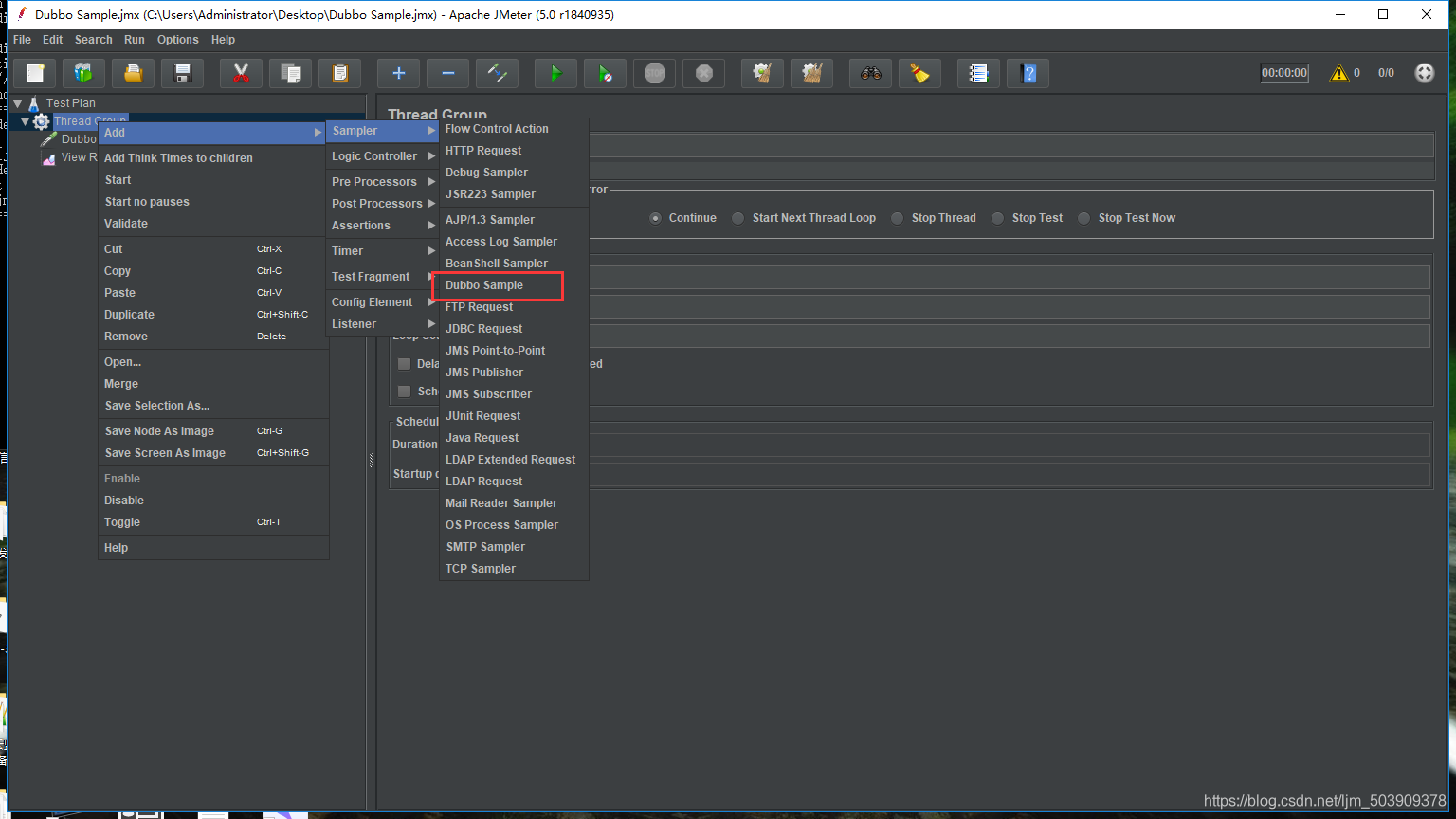Image resolution: width=1456 pixels, height=819 pixels.
Task: Toggle the Delay Thread creation checkbox
Action: 405,364
